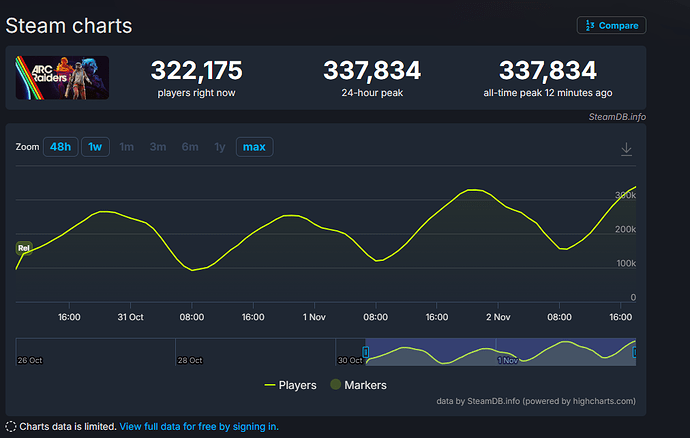Click 26 Oct in the navigator timeline

click(29, 360)
